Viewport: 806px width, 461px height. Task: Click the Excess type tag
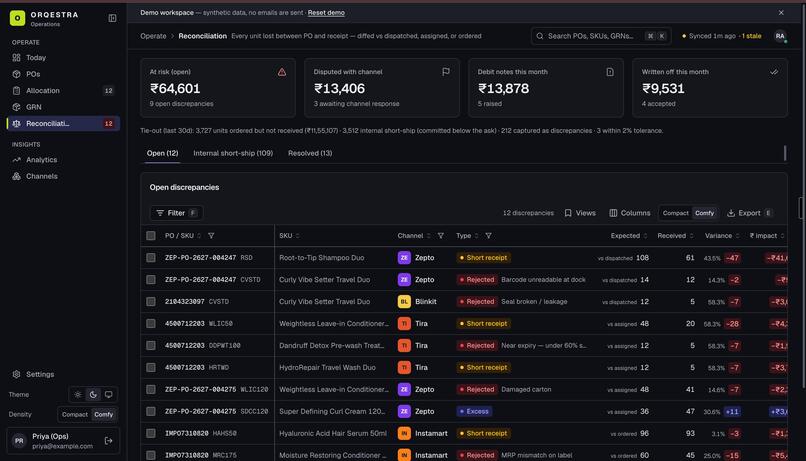[474, 411]
